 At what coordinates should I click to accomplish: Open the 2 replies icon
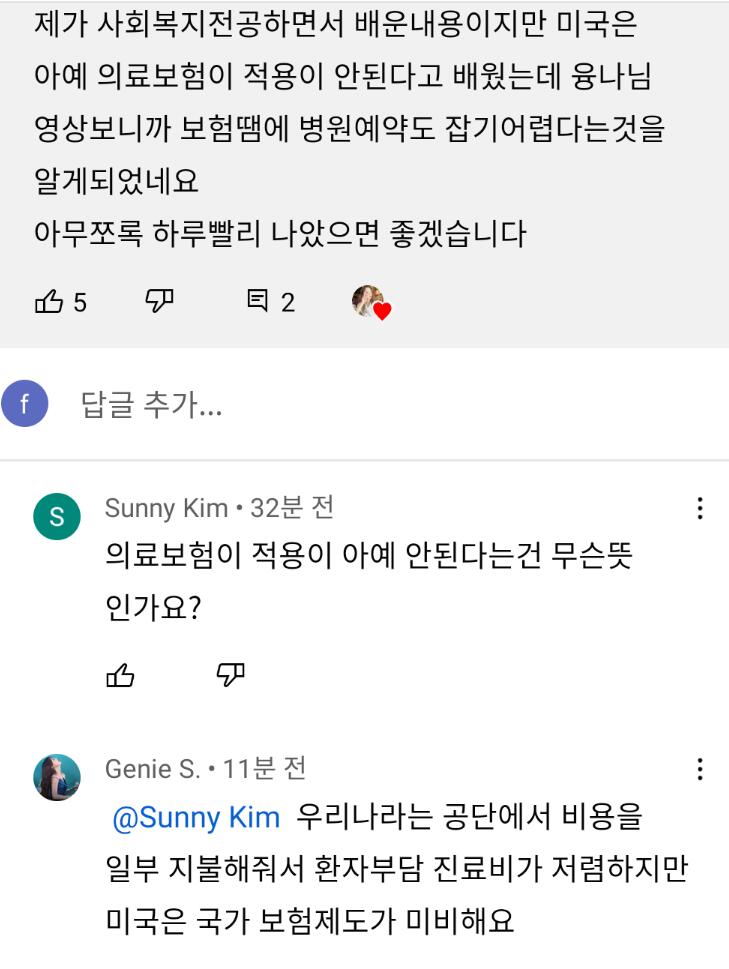point(257,302)
